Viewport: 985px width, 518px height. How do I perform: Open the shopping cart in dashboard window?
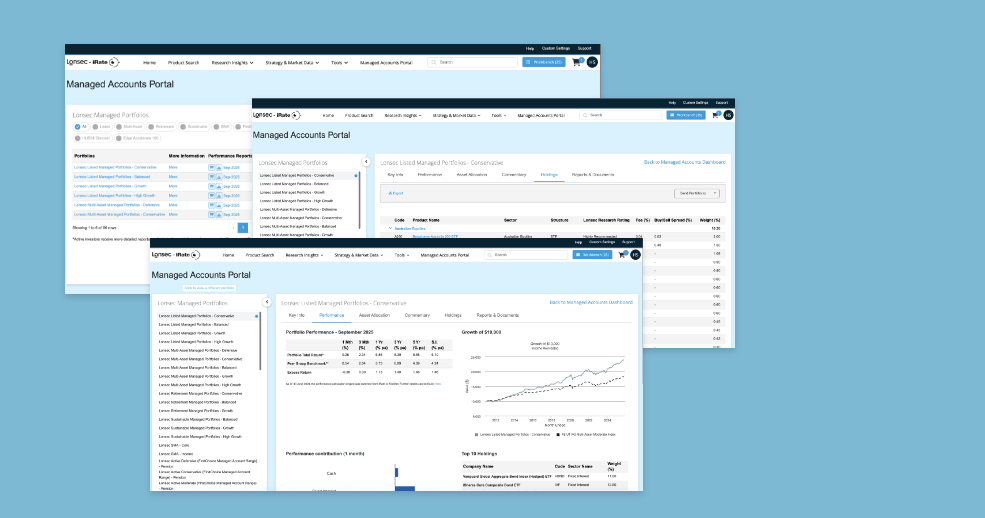(577, 62)
